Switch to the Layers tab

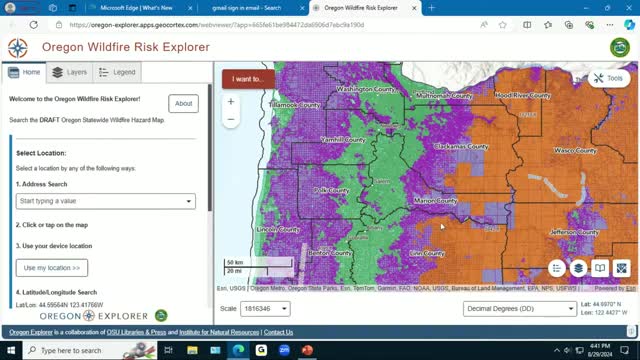click(70, 72)
